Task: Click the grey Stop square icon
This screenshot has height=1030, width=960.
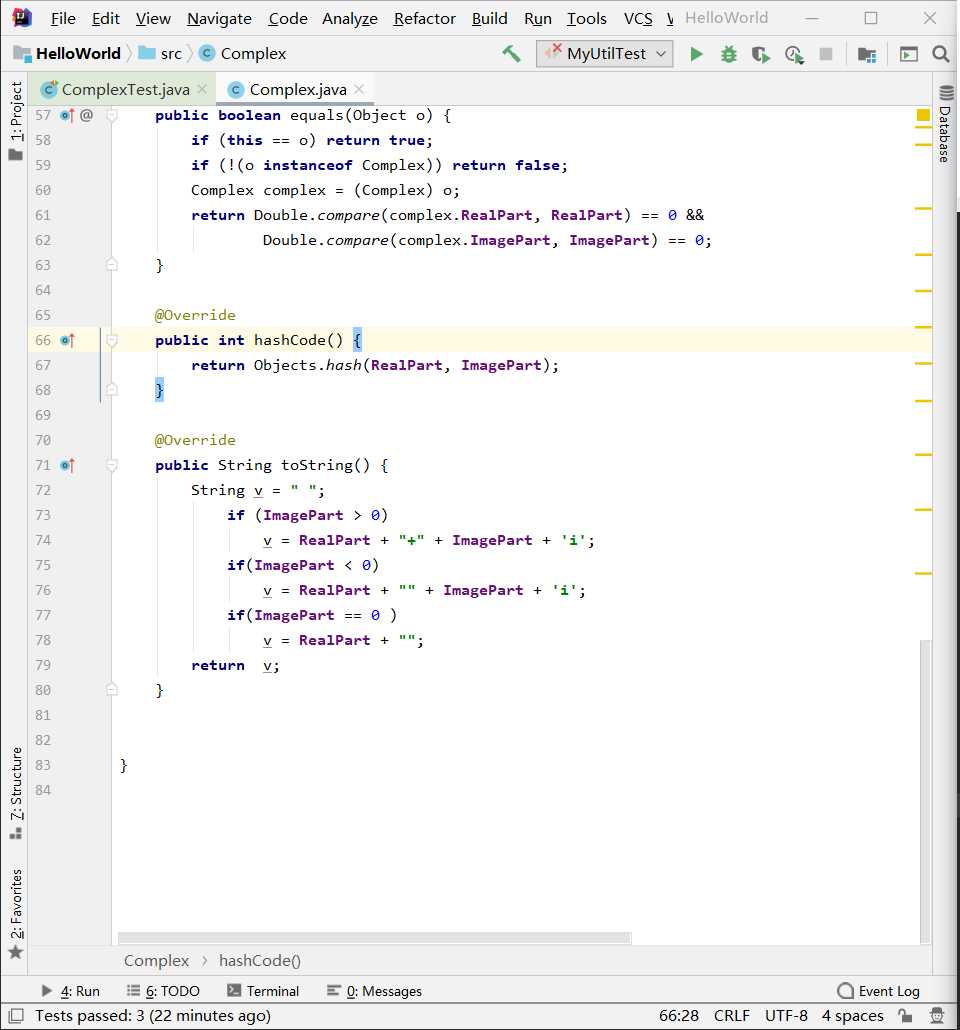Action: point(825,54)
